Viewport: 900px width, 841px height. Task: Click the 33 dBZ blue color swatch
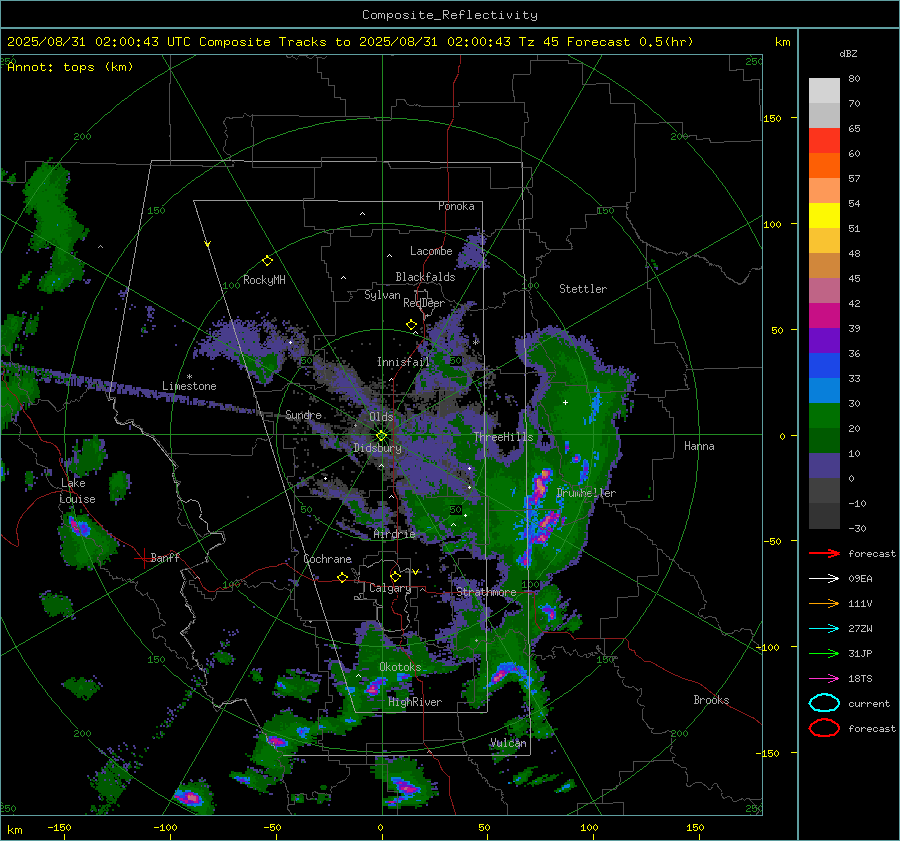click(x=824, y=365)
